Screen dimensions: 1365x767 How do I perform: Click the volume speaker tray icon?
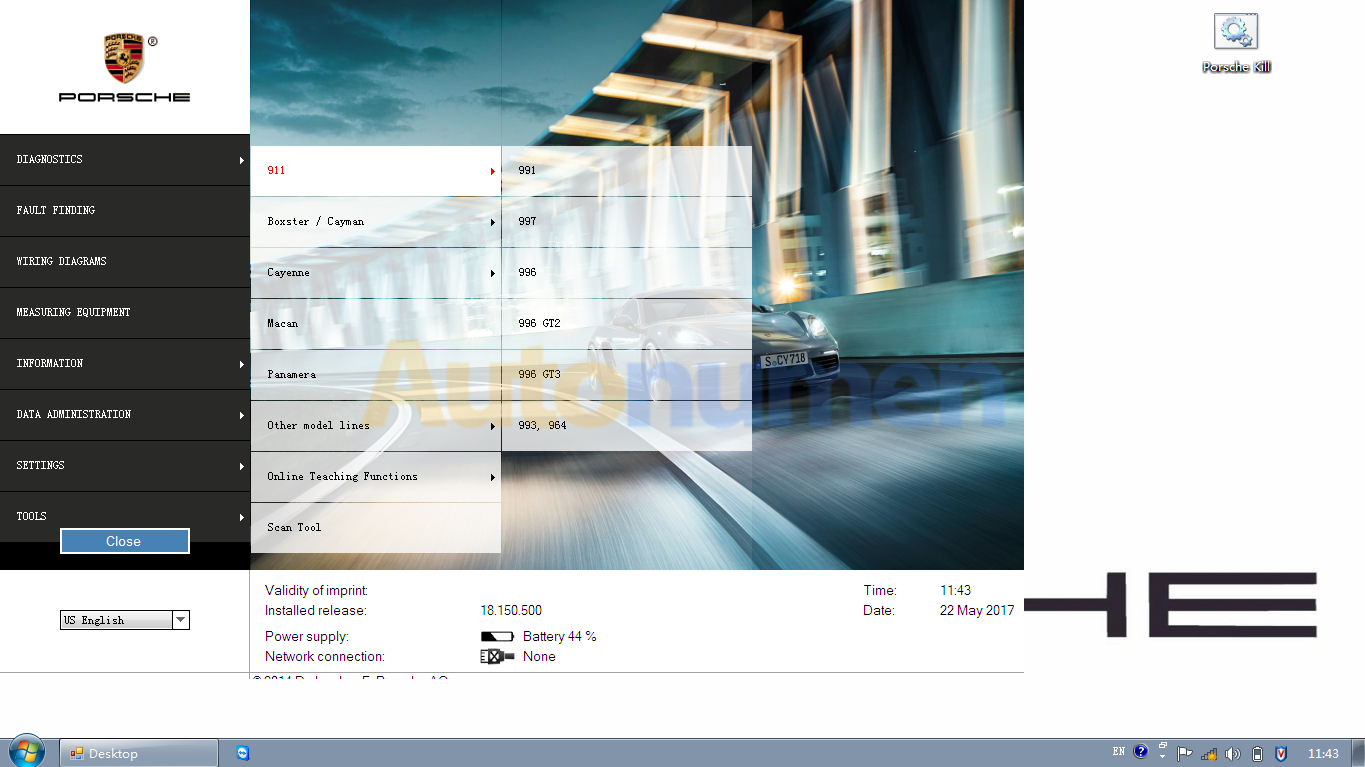[x=1233, y=753]
